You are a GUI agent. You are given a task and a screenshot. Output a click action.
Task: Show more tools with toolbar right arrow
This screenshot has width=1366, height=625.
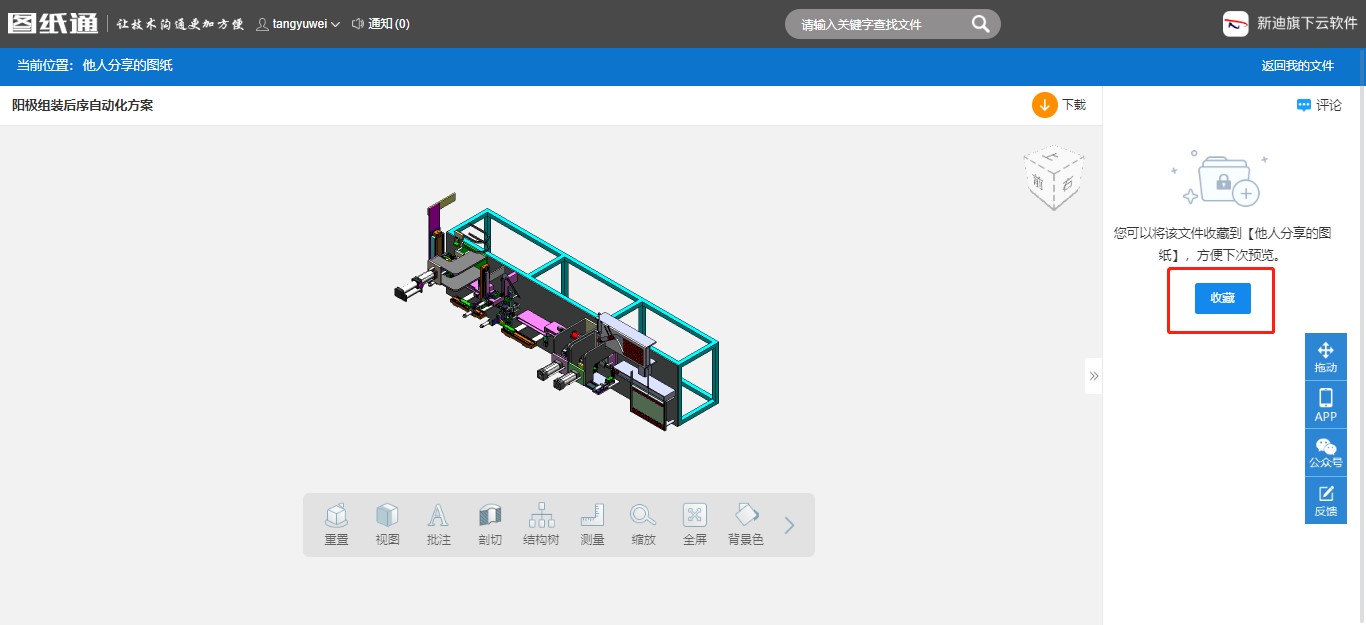point(789,525)
